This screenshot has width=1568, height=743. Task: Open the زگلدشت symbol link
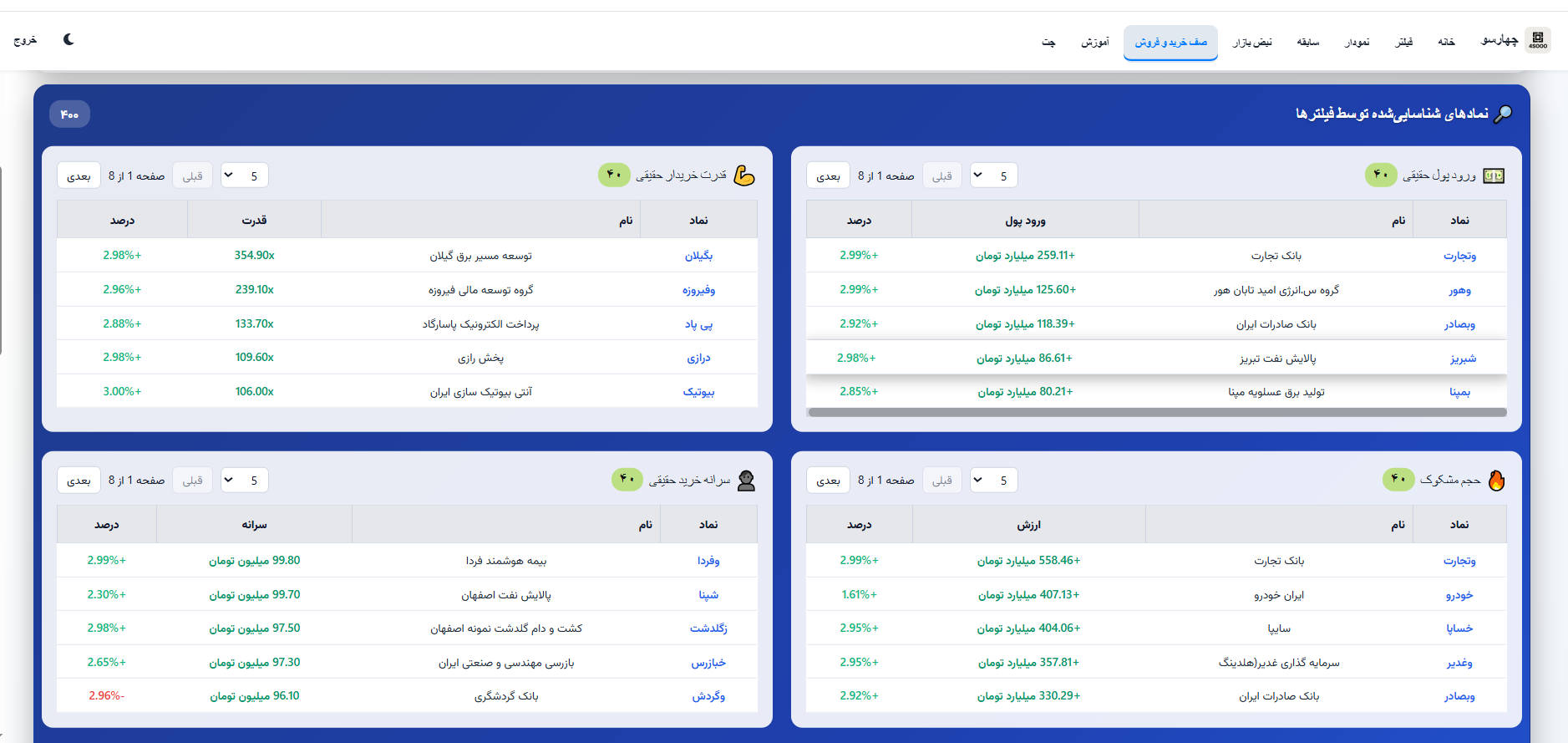tap(708, 628)
